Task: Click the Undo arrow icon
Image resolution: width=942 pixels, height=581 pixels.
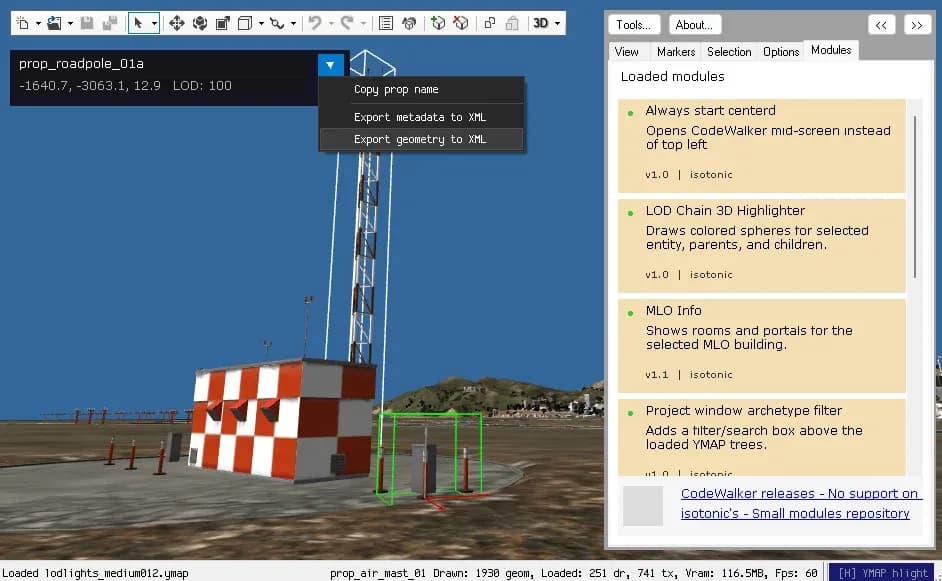Action: (315, 23)
